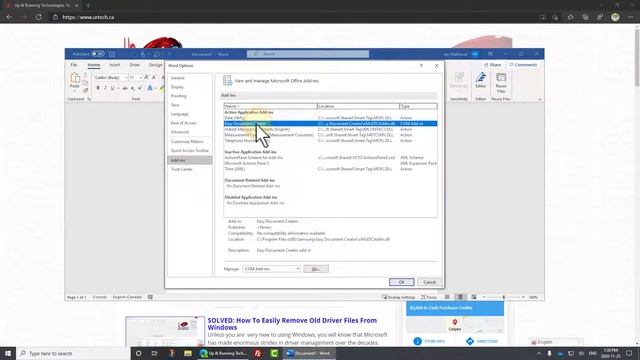Click the Word title bar Search box
Image resolution: width=640 pixels, height=360 pixels.
click(308, 54)
